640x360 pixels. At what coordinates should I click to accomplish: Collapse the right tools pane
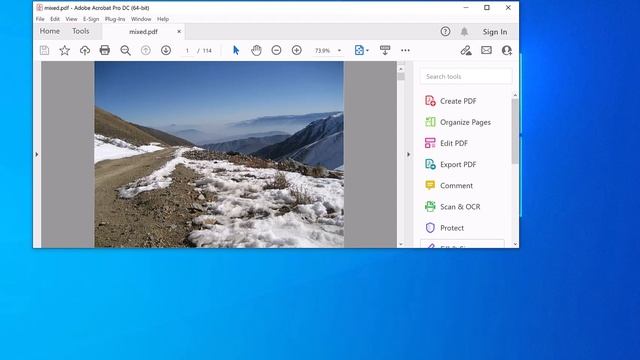click(x=409, y=155)
